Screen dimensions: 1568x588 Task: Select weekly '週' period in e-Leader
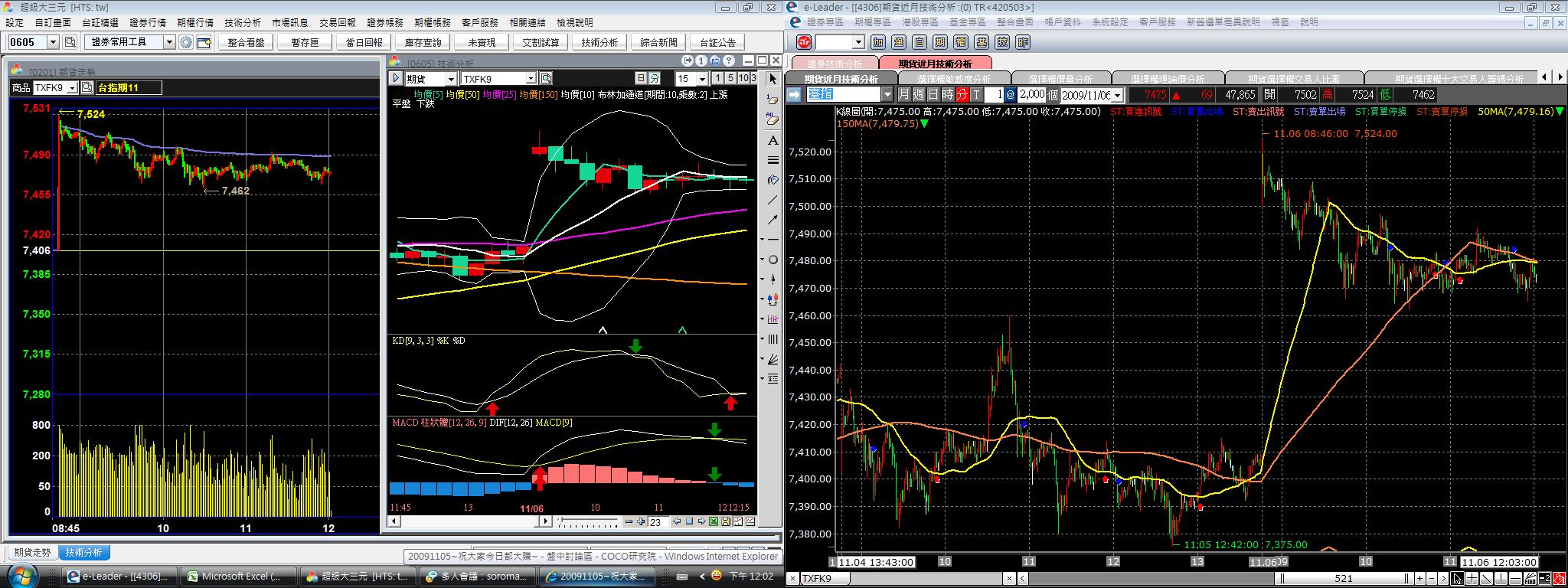pos(919,94)
